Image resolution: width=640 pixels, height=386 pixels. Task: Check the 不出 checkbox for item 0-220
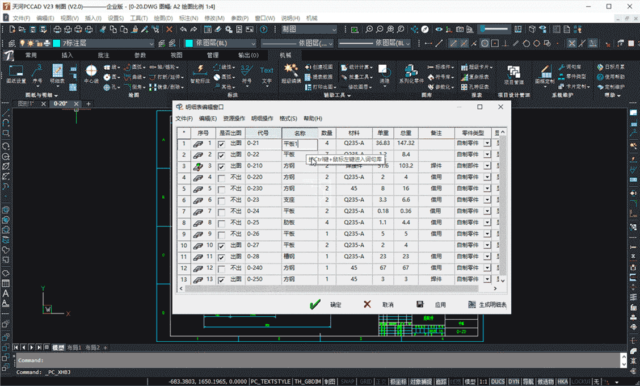(221, 178)
